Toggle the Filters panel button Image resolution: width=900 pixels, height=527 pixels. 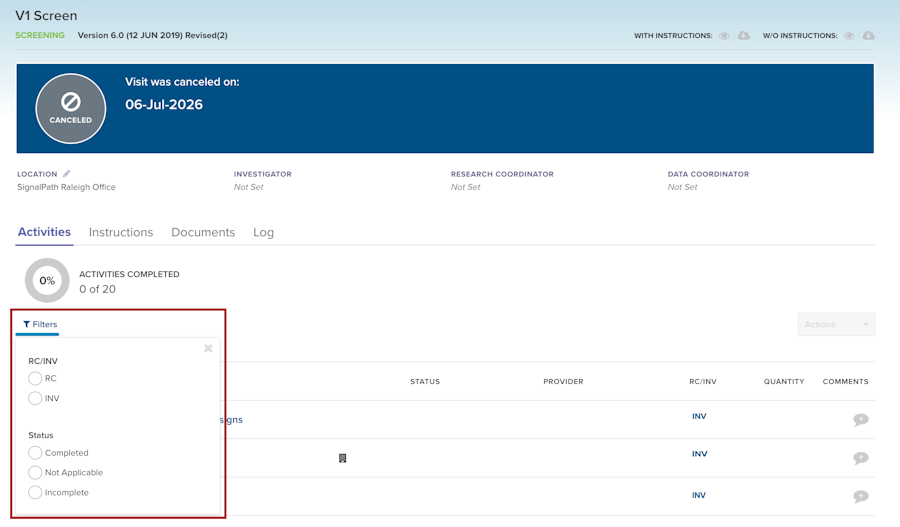tap(40, 324)
